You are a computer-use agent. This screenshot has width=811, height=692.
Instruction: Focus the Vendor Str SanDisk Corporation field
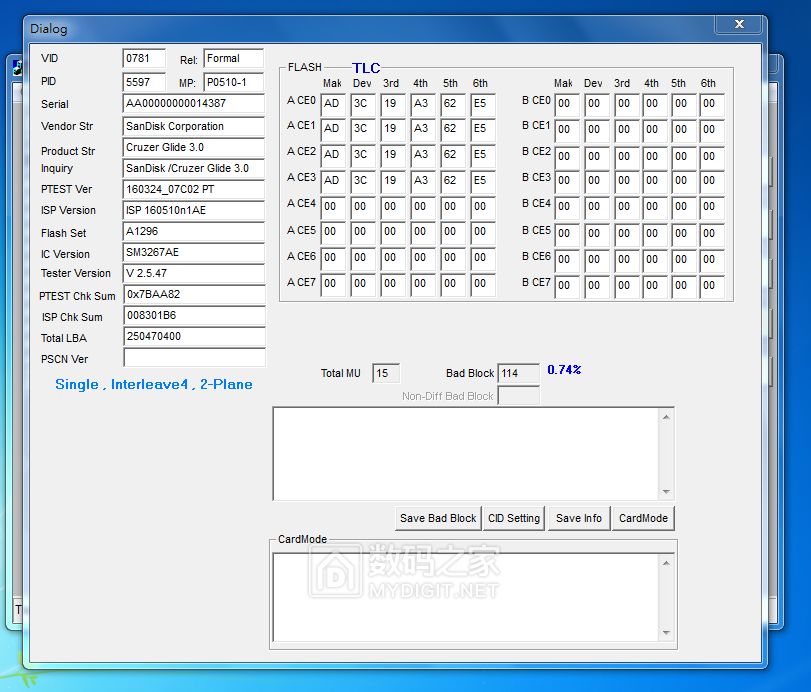[193, 127]
